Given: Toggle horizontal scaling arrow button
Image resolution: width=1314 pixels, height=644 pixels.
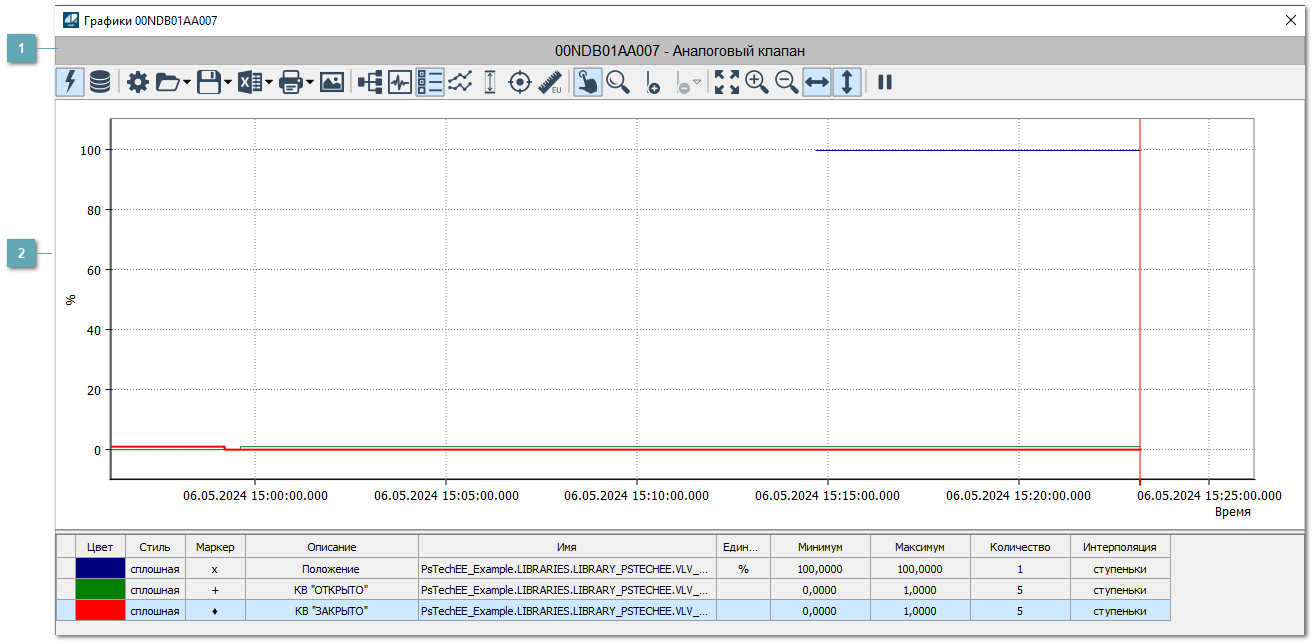Looking at the screenshot, I should point(817,83).
